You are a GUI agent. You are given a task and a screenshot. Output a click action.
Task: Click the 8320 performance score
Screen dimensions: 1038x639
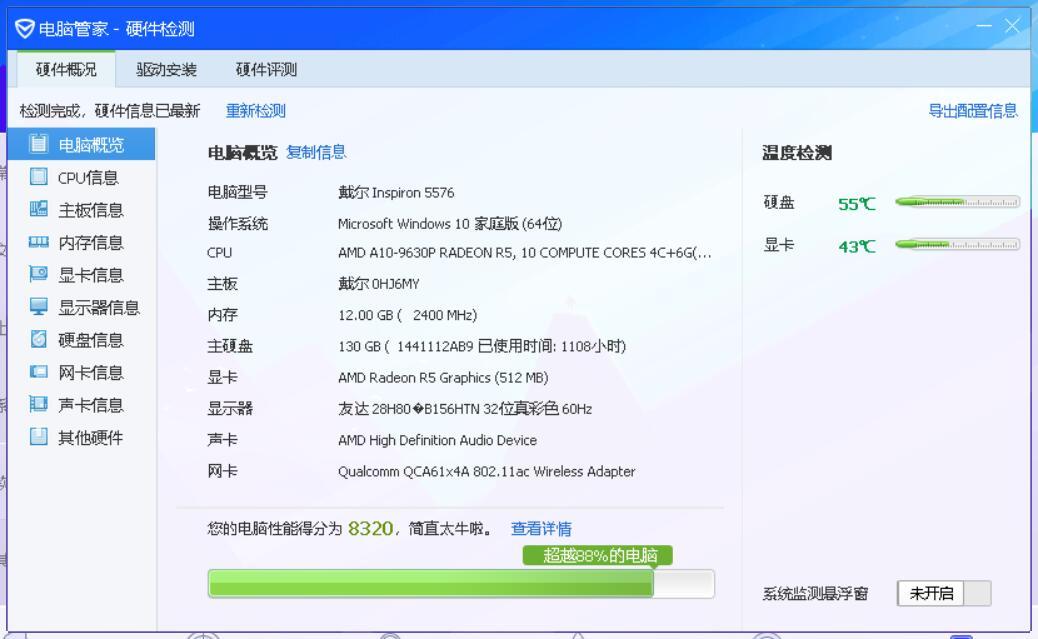coord(370,528)
